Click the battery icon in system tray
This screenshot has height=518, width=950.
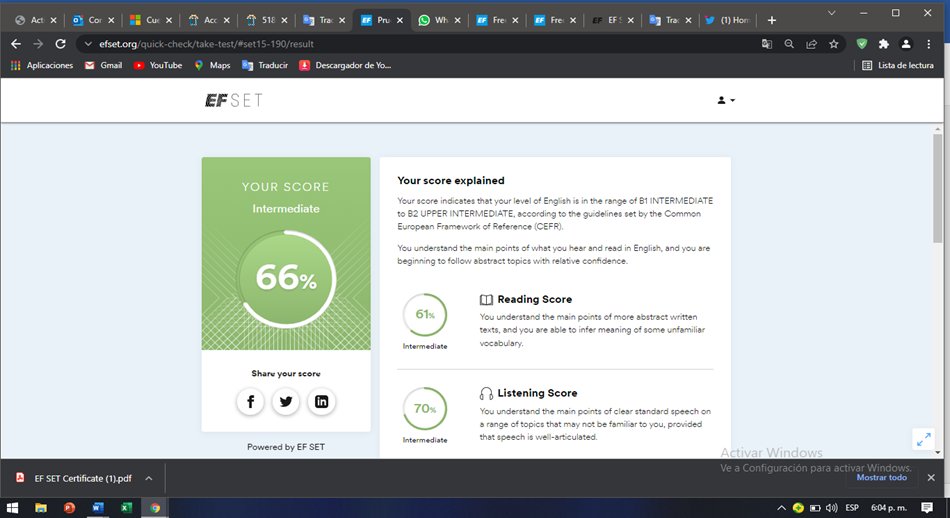pyautogui.click(x=815, y=508)
